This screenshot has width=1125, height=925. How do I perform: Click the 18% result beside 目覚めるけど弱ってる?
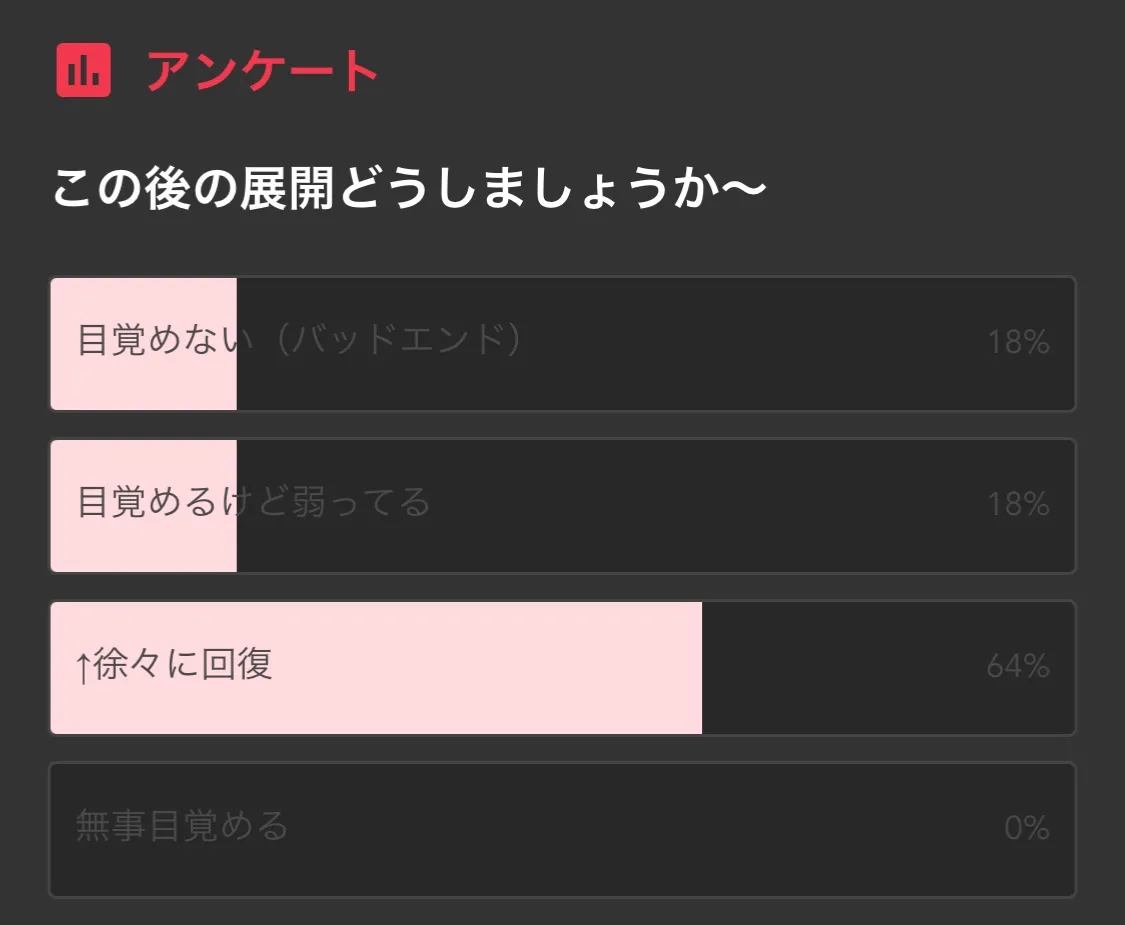pyautogui.click(x=1017, y=505)
